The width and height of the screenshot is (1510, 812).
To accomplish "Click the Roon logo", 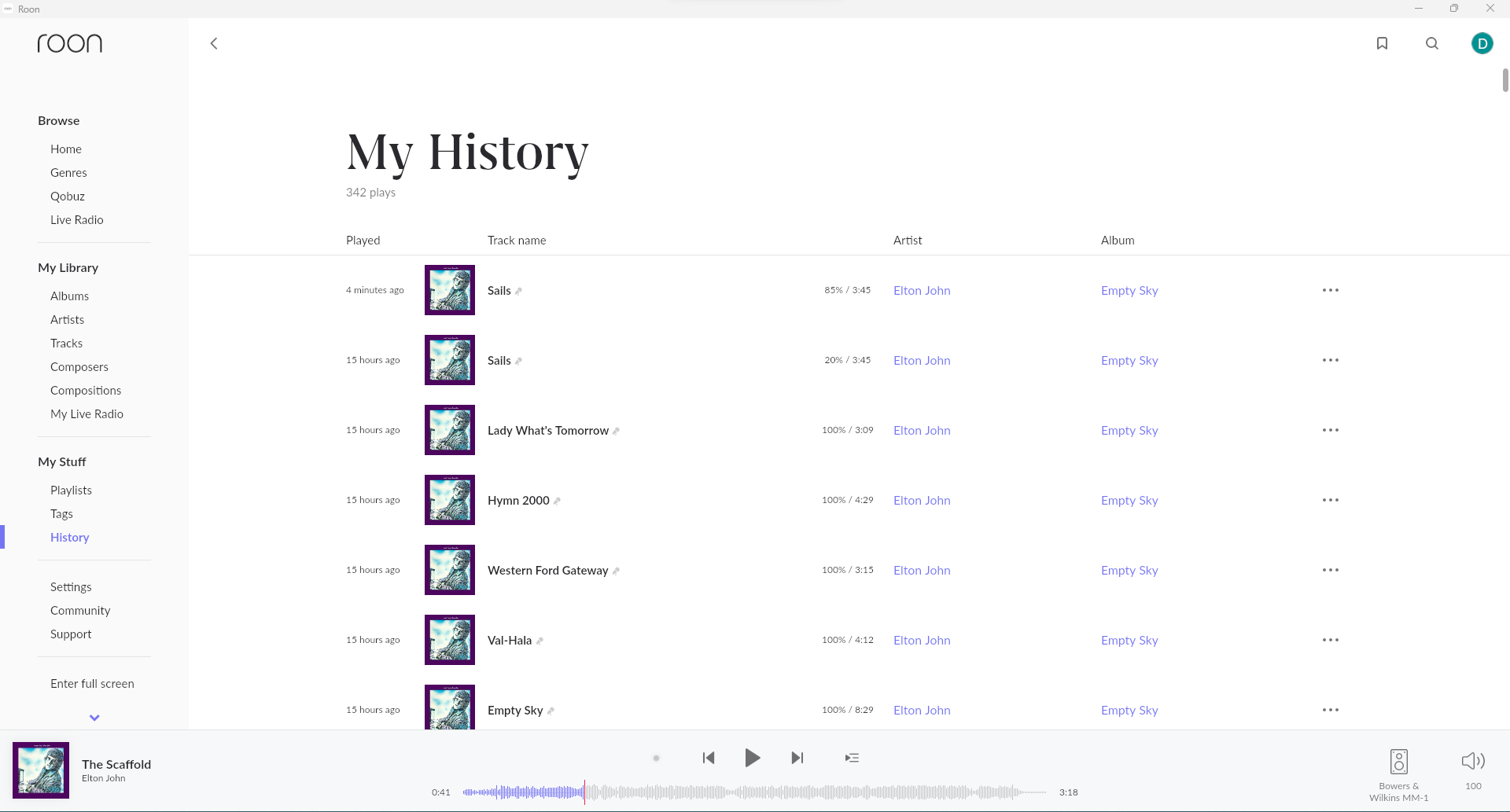I will (69, 43).
